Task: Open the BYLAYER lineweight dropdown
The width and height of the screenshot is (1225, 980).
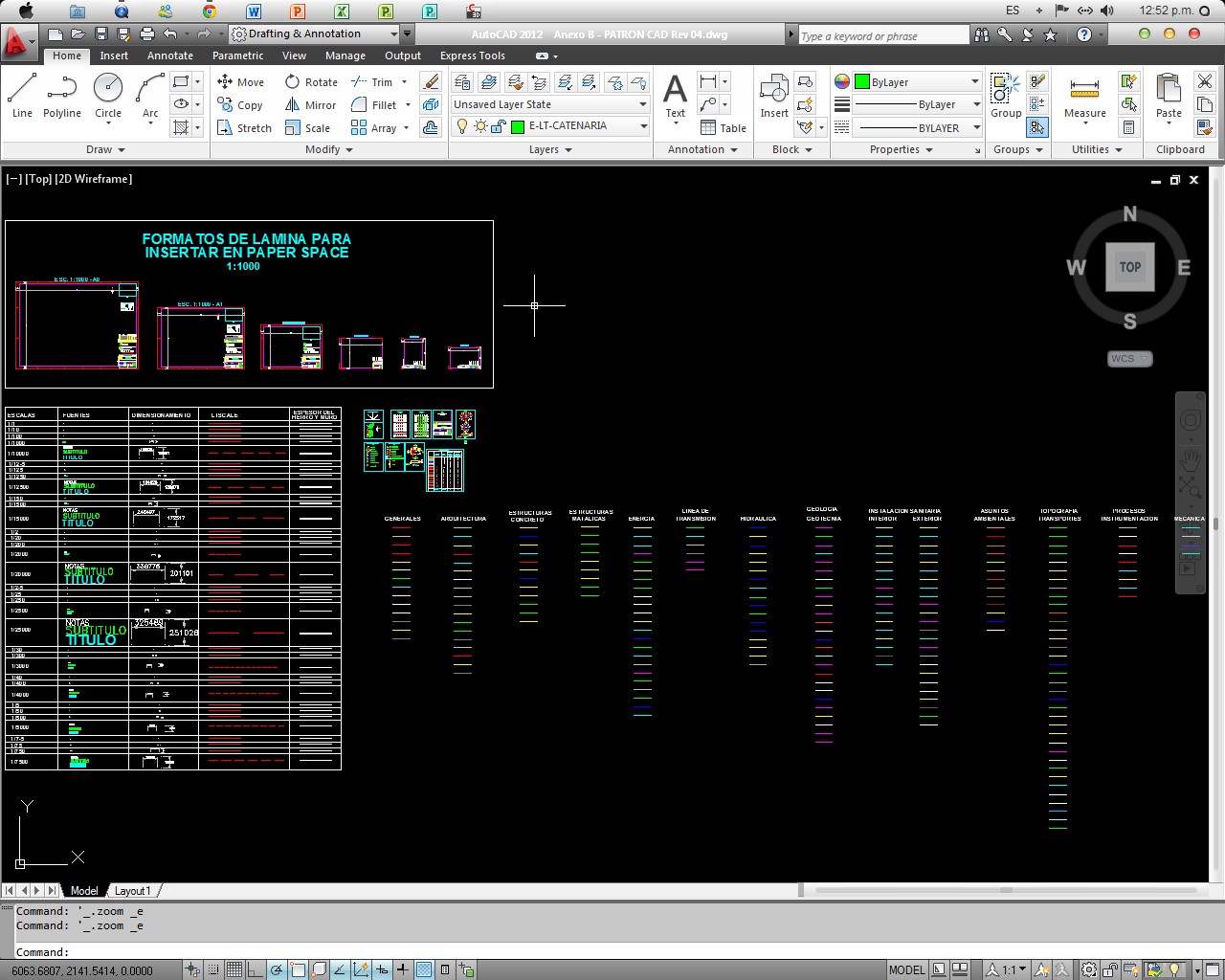Action: (x=917, y=127)
